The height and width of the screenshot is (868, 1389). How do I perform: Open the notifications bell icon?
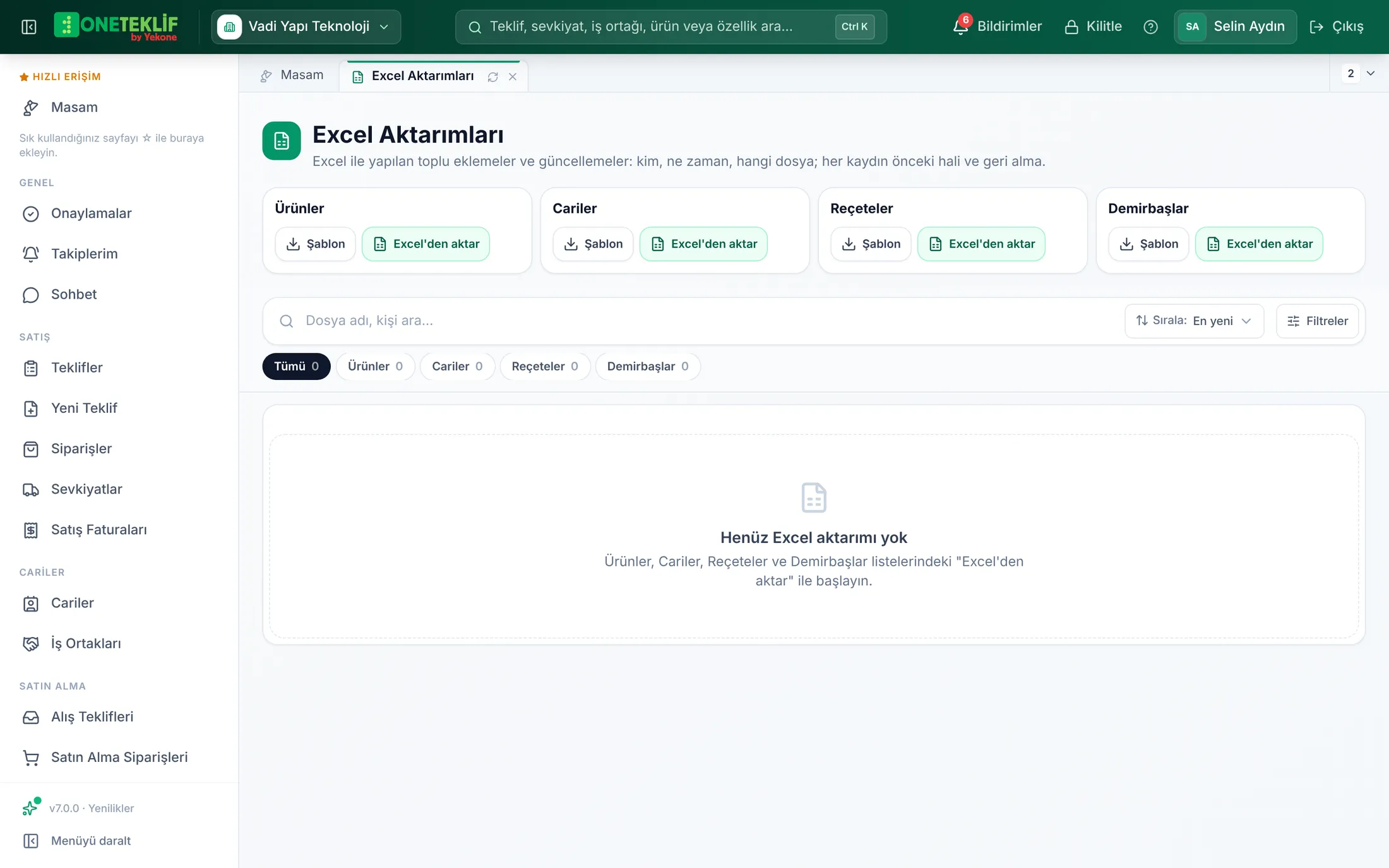[x=960, y=27]
